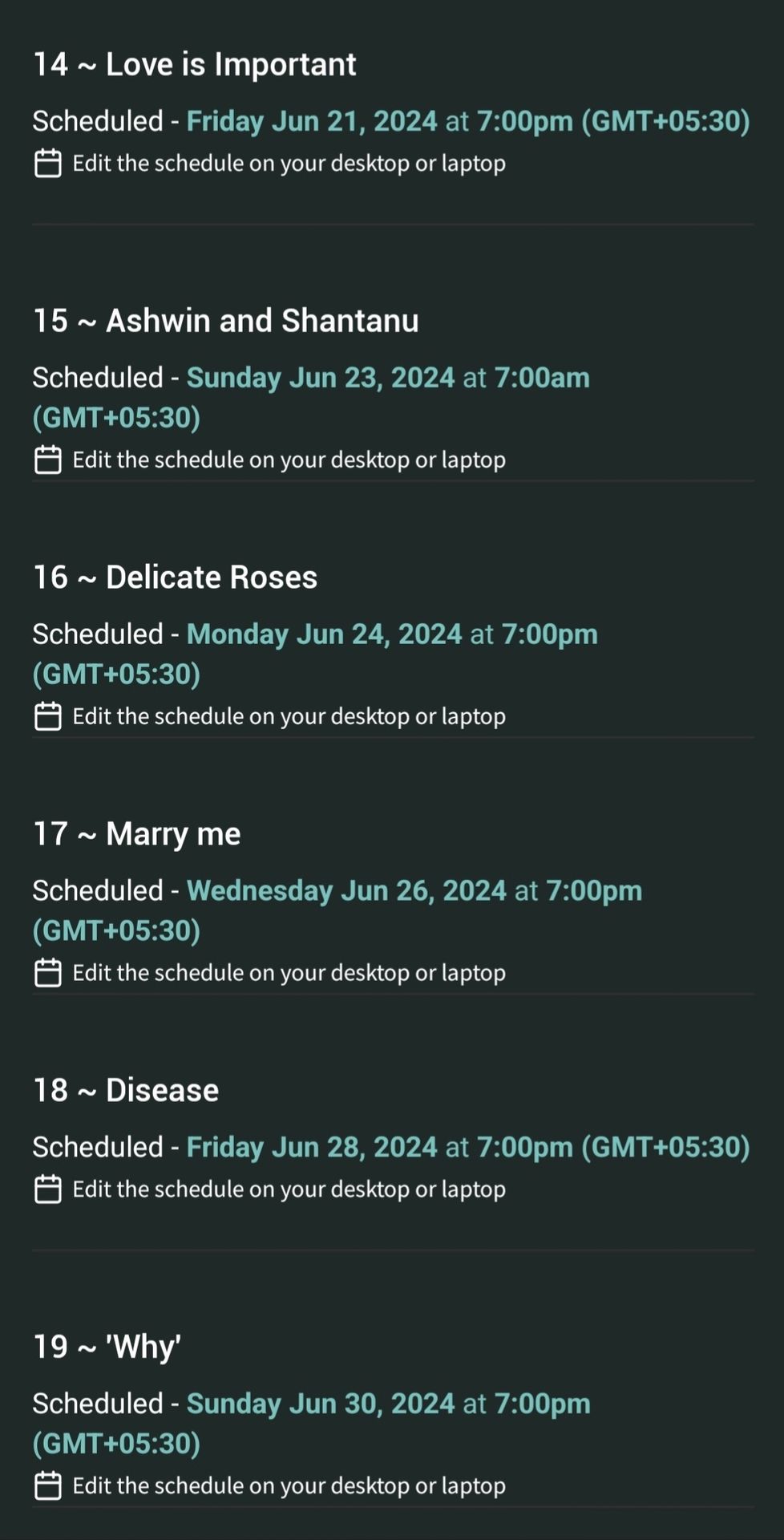Click calendar icon under Disease chapter
The width and height of the screenshot is (784, 1540).
tap(48, 1189)
